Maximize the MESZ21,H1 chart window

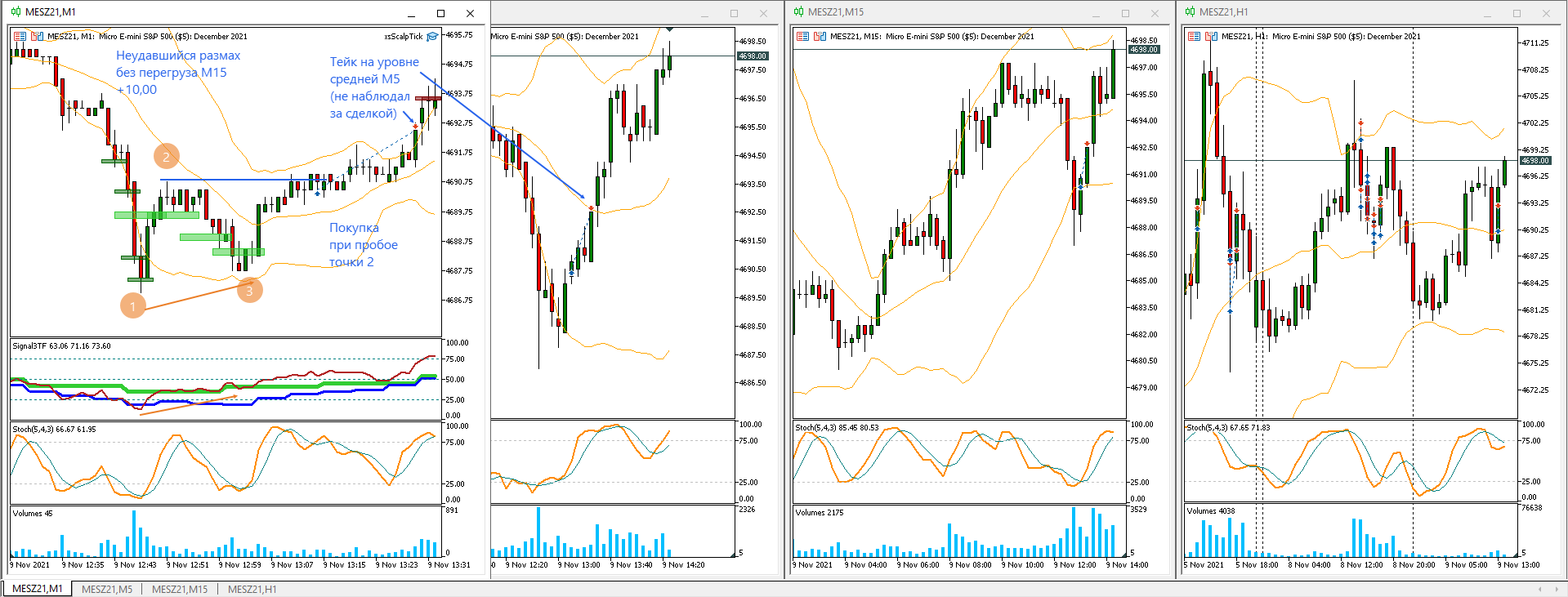coord(1517,13)
